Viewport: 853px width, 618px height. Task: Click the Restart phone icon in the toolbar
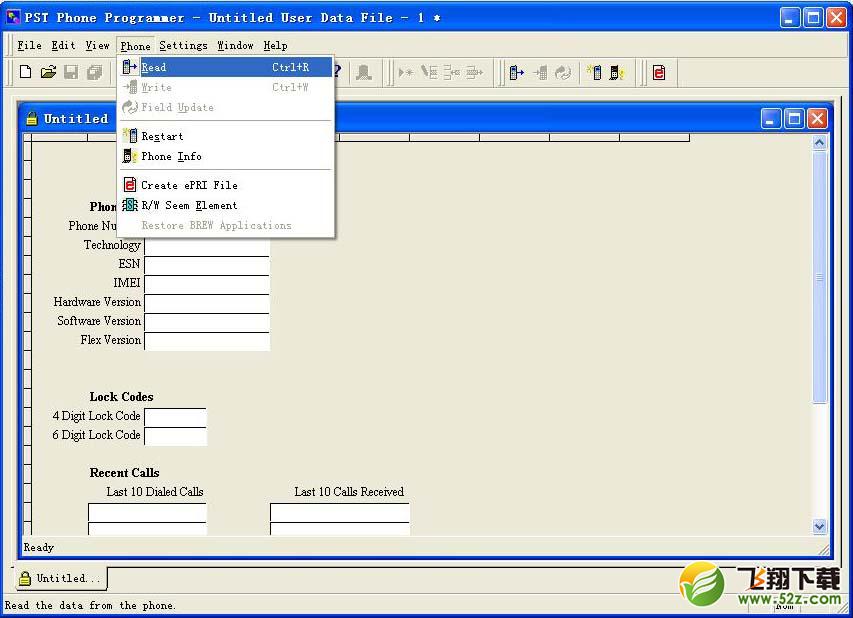pos(594,72)
